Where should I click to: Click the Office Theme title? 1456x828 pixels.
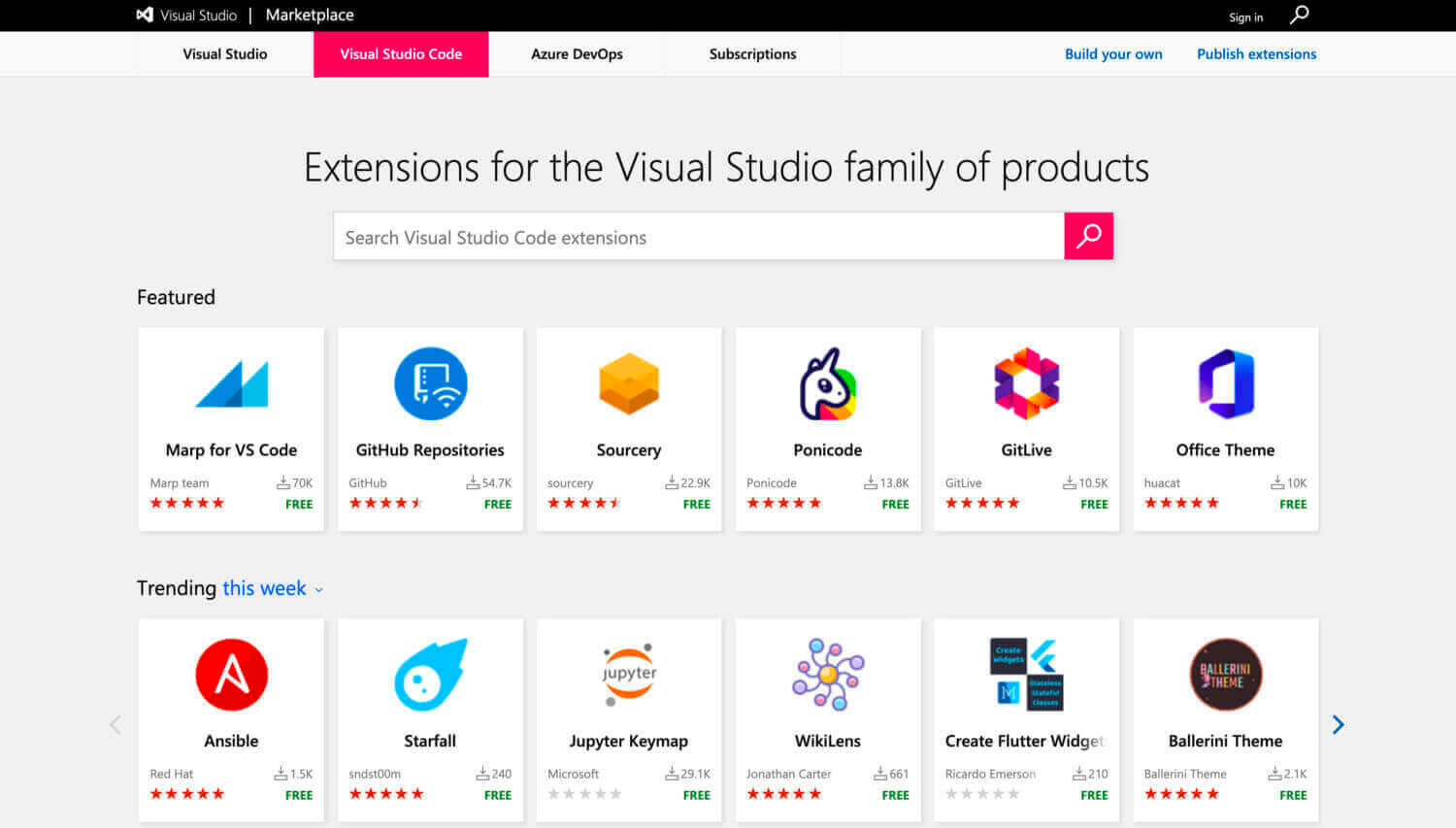pyautogui.click(x=1226, y=449)
